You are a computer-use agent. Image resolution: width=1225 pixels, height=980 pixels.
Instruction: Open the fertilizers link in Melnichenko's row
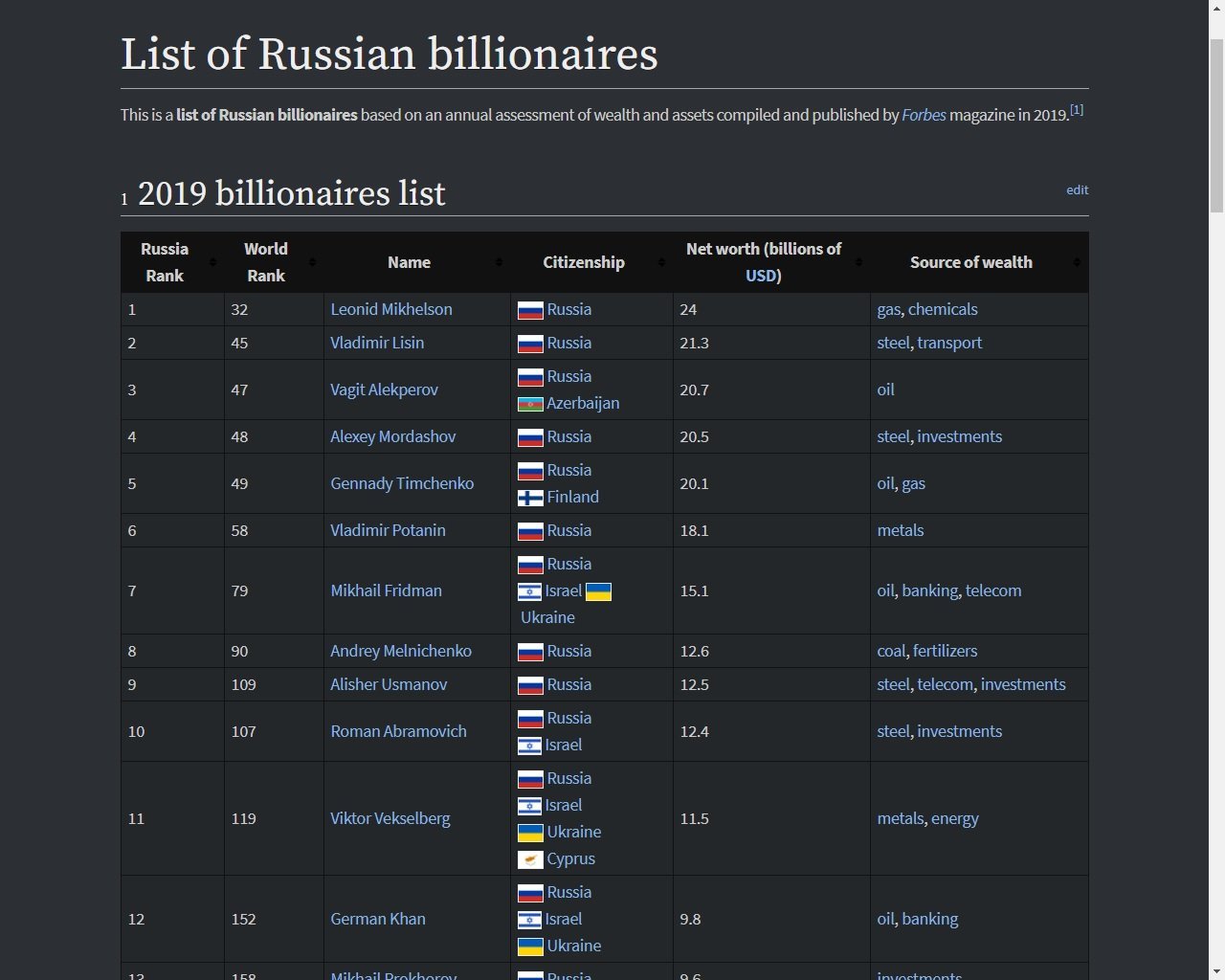pos(945,651)
